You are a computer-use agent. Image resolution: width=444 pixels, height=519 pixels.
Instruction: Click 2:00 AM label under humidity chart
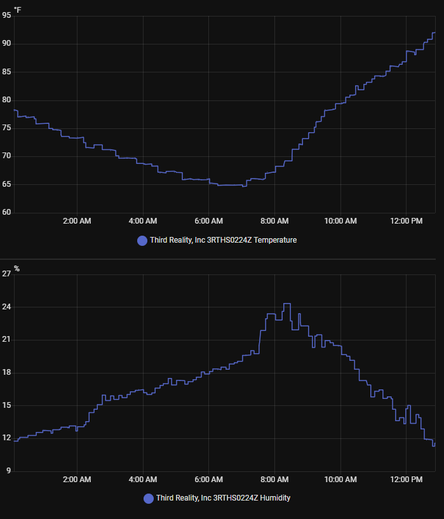(x=77, y=479)
